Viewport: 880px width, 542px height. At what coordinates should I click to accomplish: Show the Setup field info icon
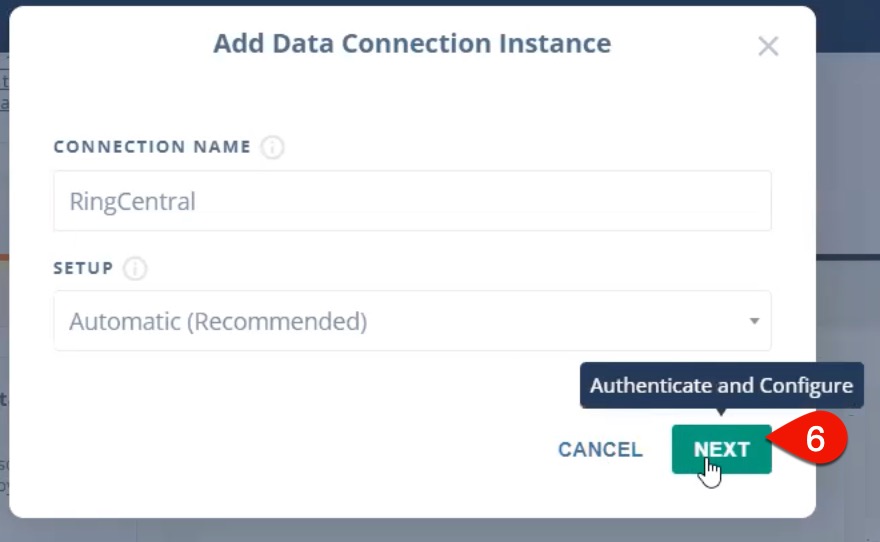[x=135, y=268]
